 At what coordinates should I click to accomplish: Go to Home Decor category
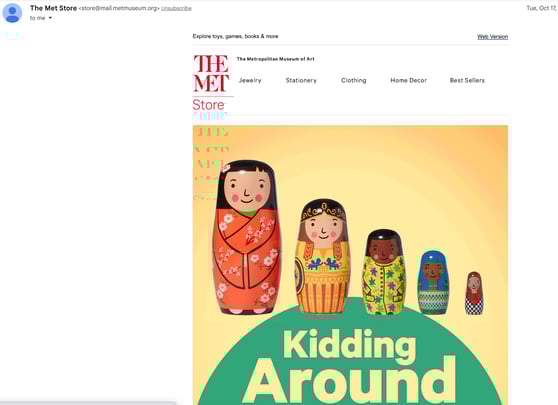409,80
